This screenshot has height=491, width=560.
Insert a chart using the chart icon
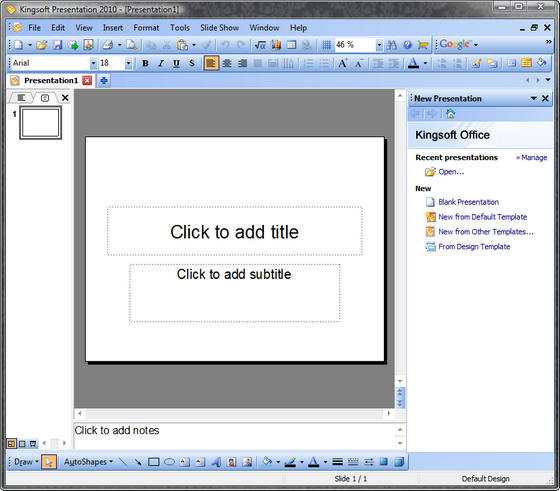tap(276, 45)
